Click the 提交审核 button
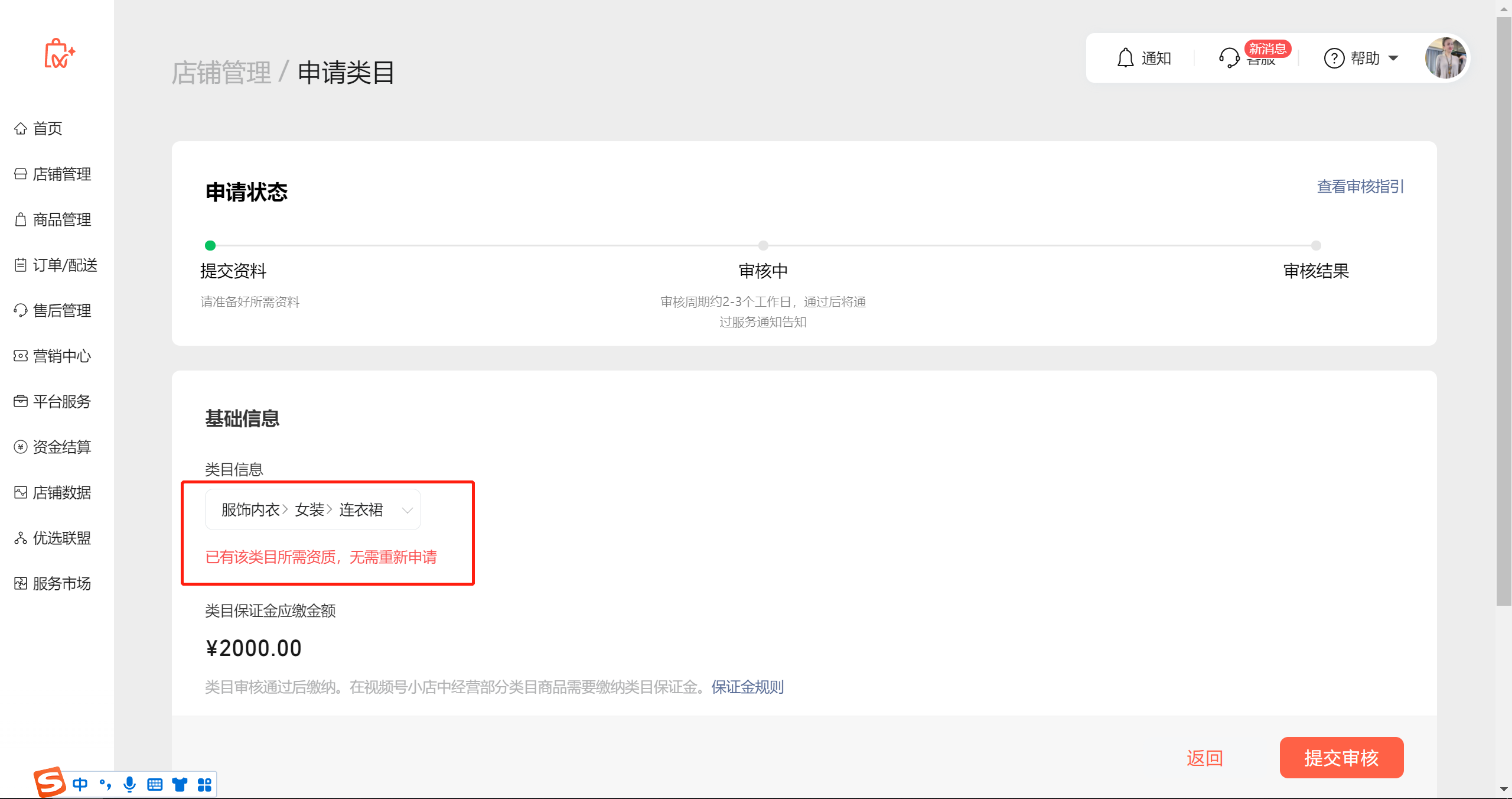 coord(1341,758)
